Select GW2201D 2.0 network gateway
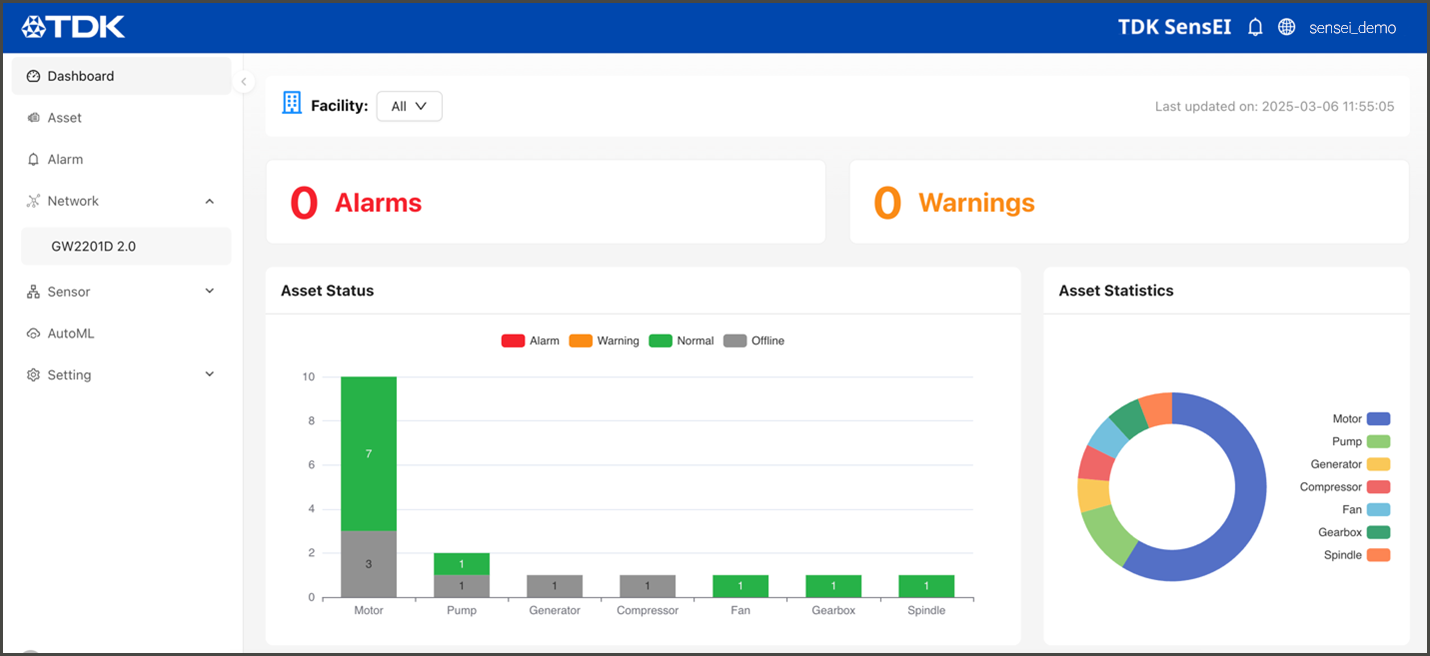Viewport: 1430px width, 656px height. [126, 246]
